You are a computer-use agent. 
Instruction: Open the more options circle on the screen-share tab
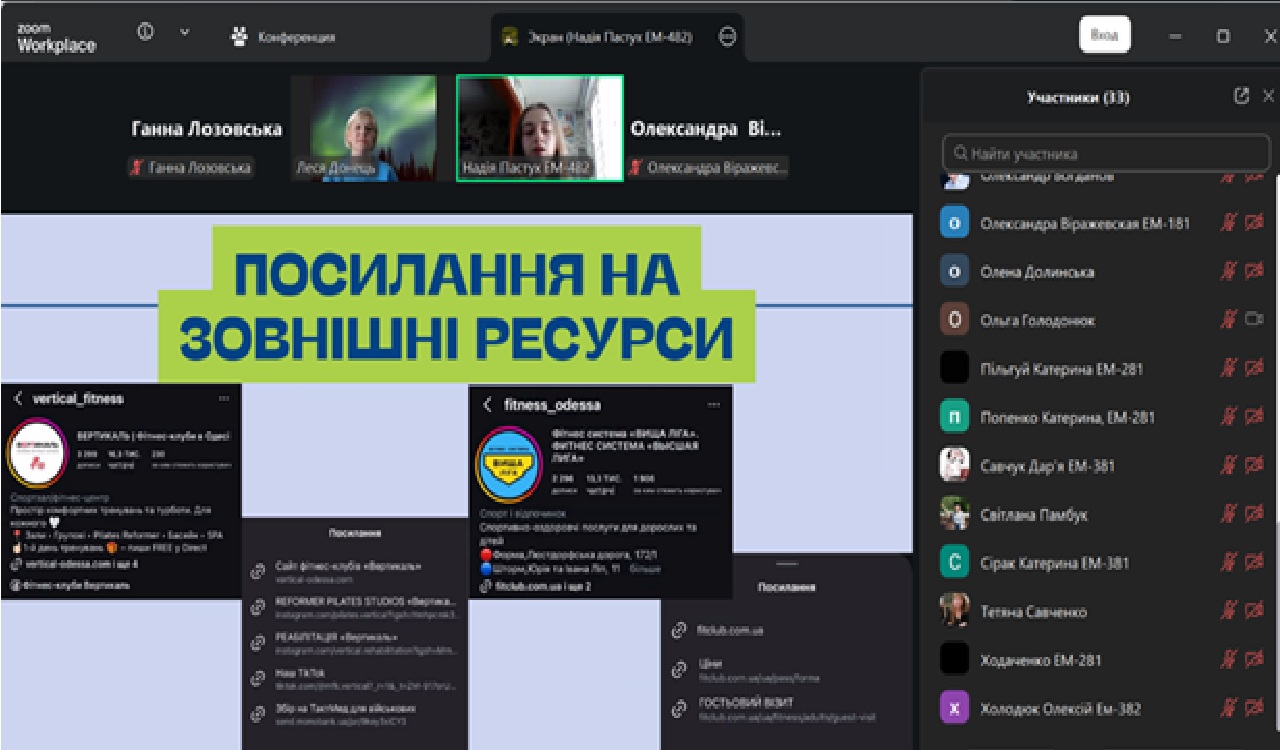point(728,36)
